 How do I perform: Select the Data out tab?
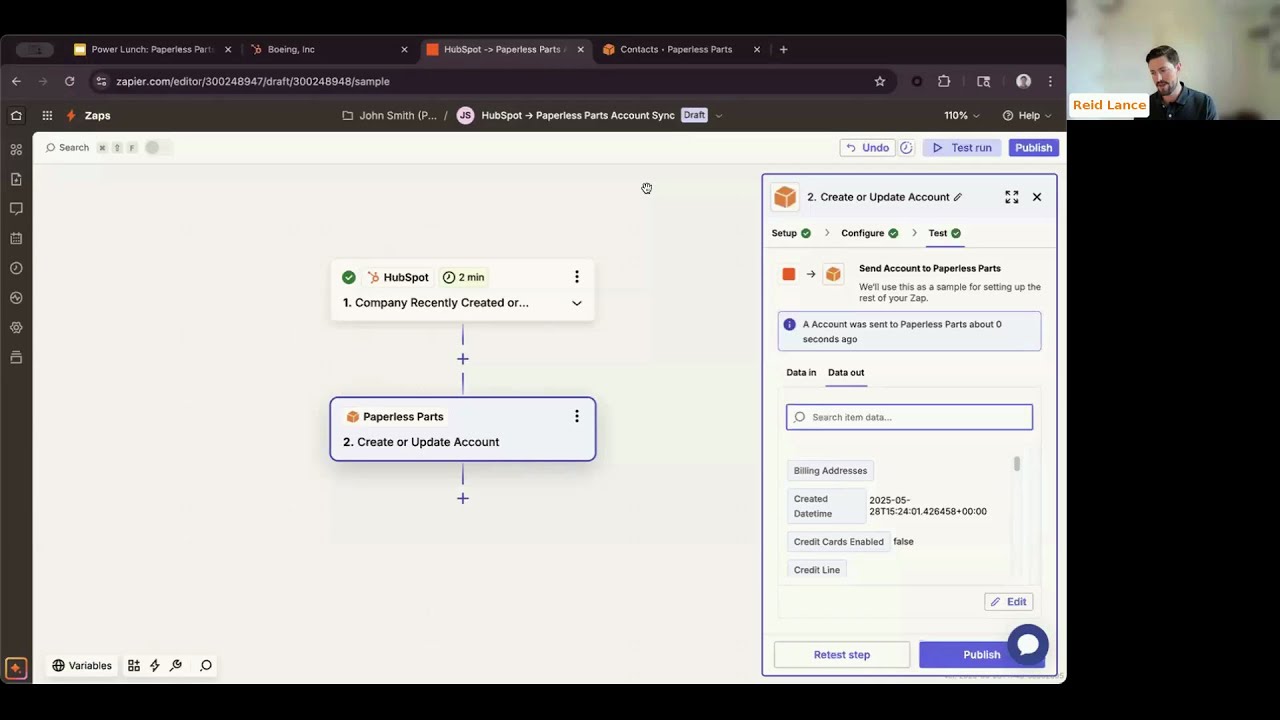[x=846, y=372]
